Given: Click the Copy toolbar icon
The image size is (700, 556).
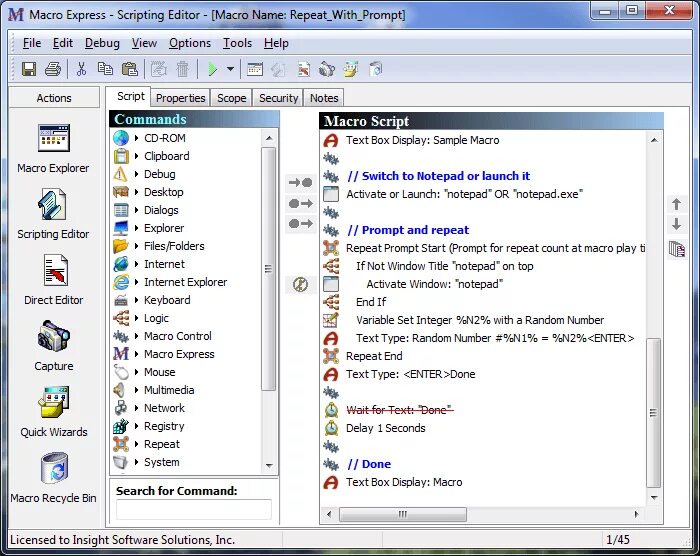Looking at the screenshot, I should pos(105,69).
